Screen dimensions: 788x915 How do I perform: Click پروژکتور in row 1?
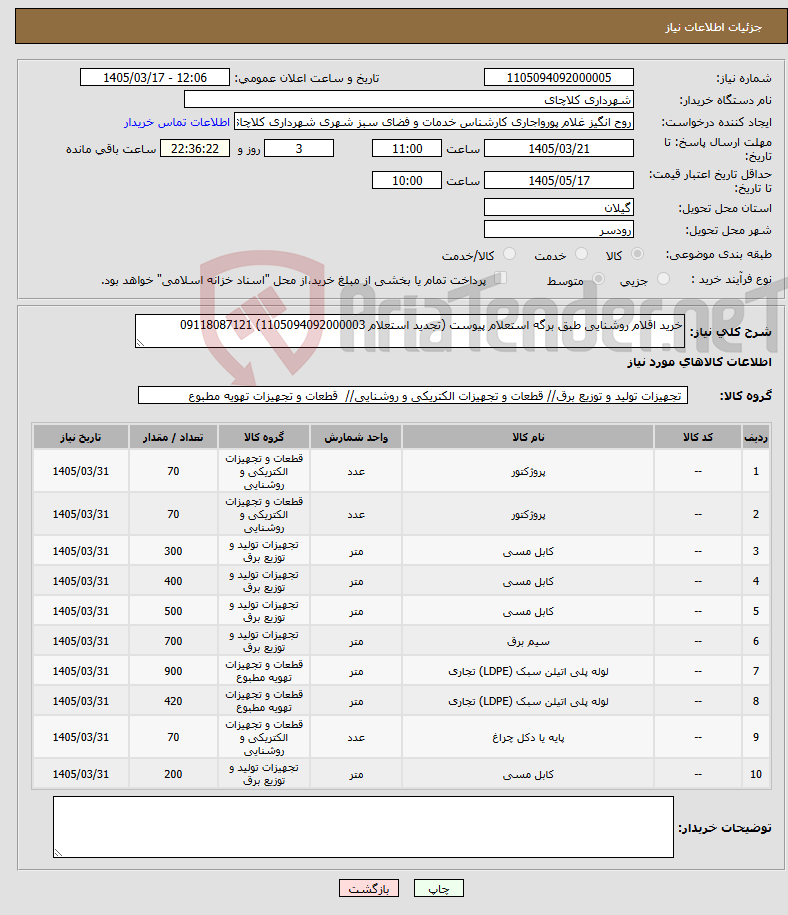(x=528, y=472)
